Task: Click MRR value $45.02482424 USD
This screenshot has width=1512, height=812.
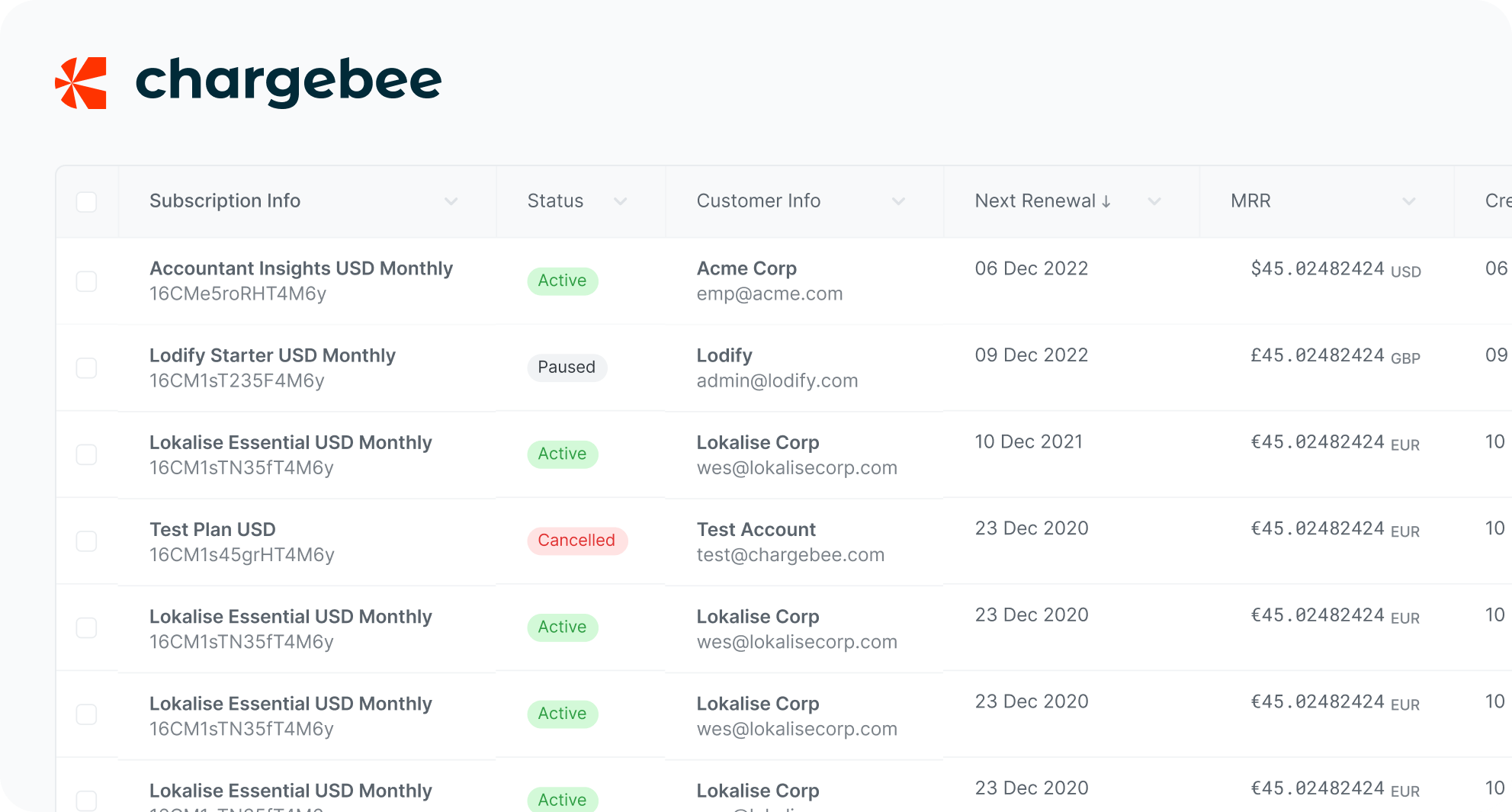Action: pos(1336,269)
